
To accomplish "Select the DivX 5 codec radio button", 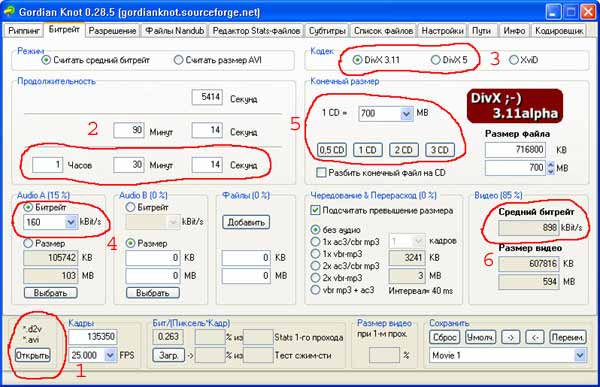I will pyautogui.click(x=435, y=60).
